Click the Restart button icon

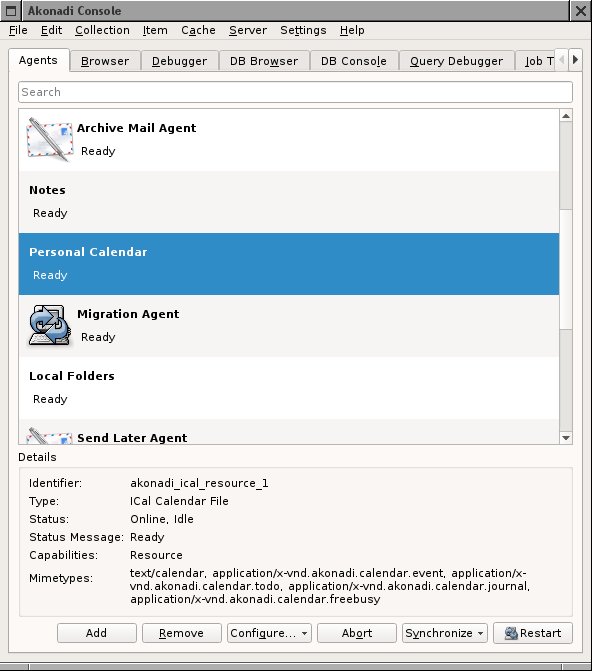[511, 633]
